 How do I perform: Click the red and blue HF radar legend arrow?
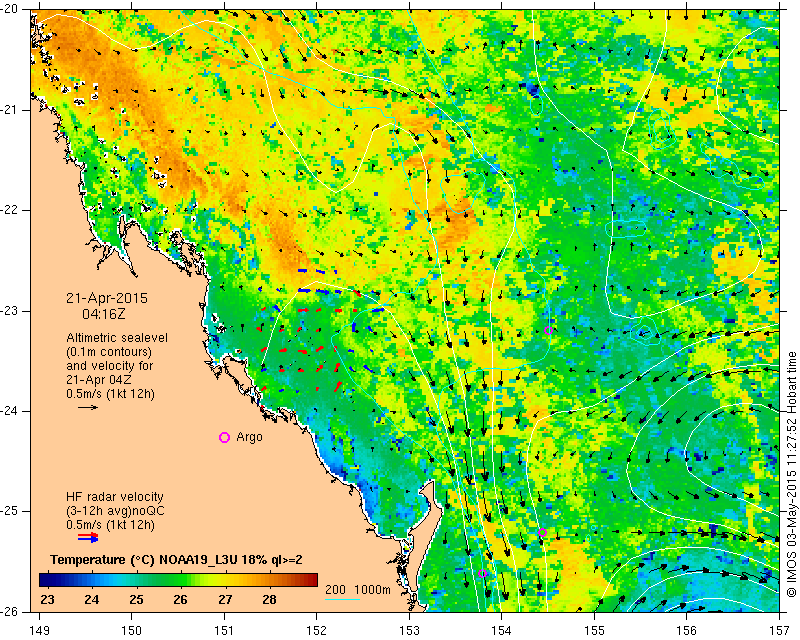tap(88, 537)
